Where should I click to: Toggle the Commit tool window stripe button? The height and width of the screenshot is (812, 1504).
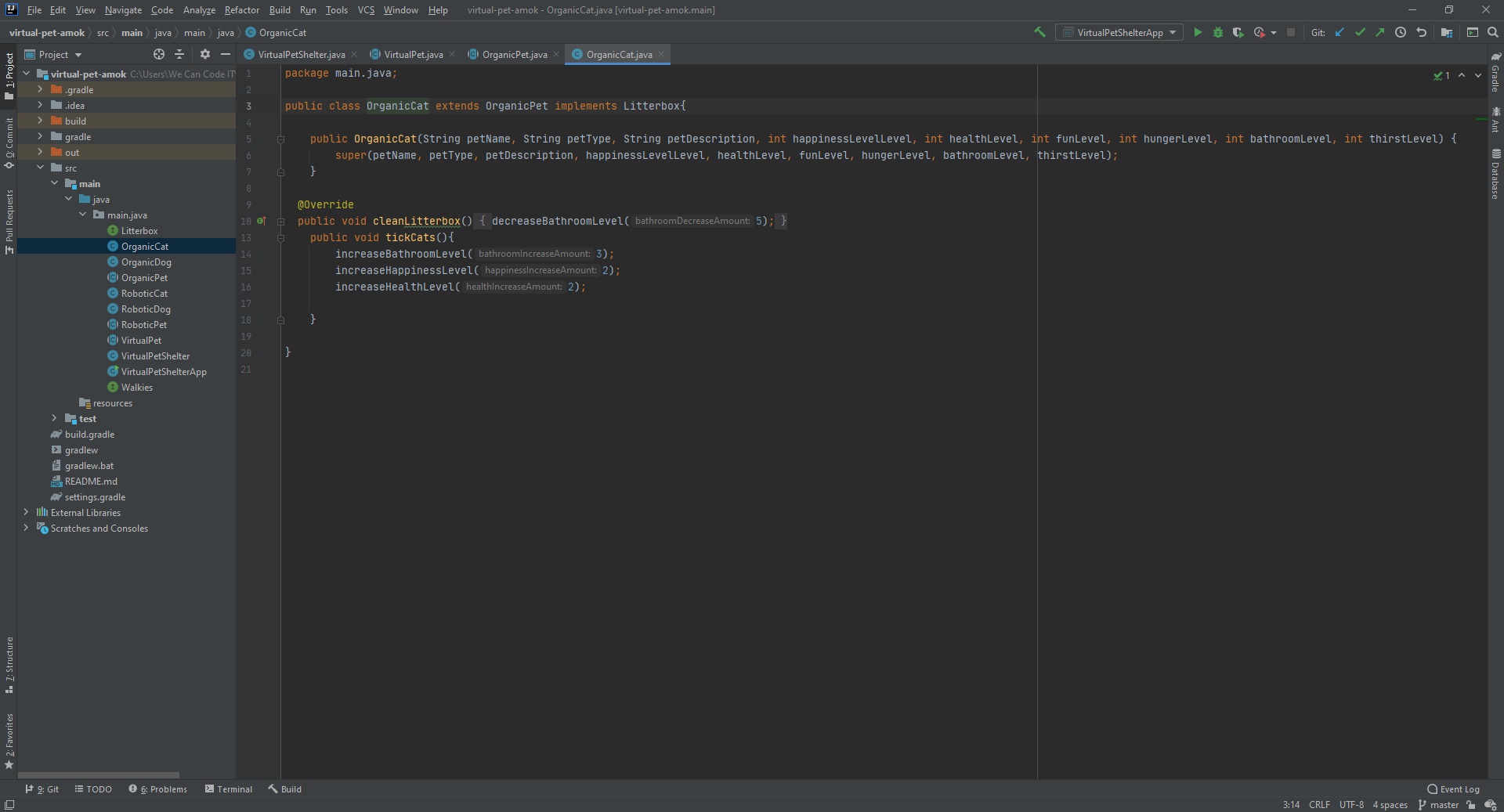pos(9,143)
